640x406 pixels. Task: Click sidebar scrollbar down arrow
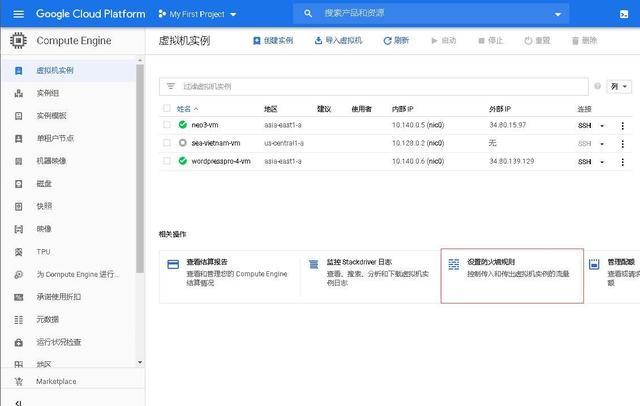coord(140,362)
